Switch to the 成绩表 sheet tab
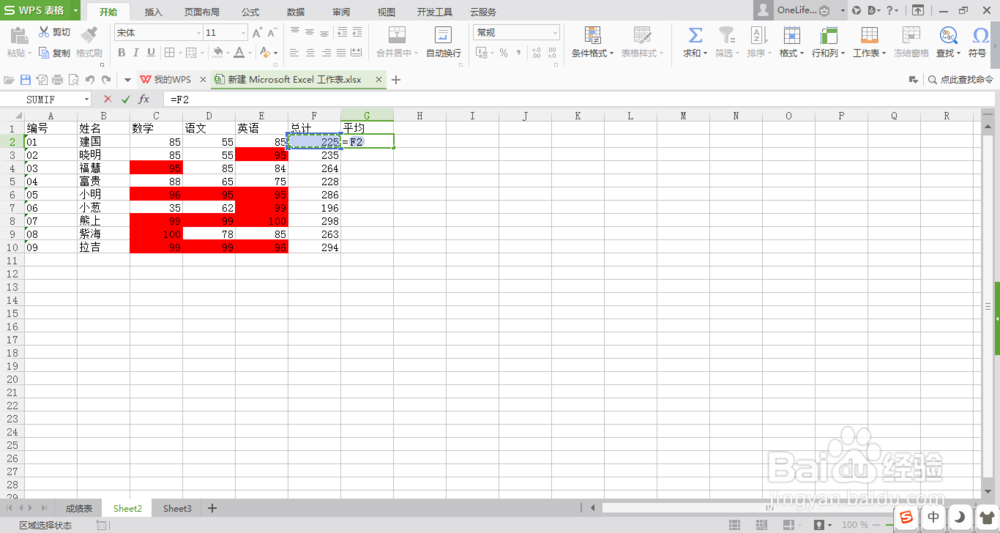Image resolution: width=1000 pixels, height=533 pixels. [79, 508]
